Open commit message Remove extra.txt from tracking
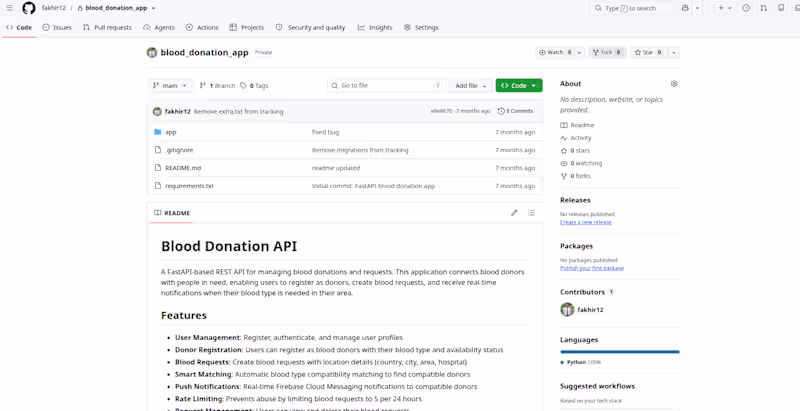800x411 pixels. 238,111
